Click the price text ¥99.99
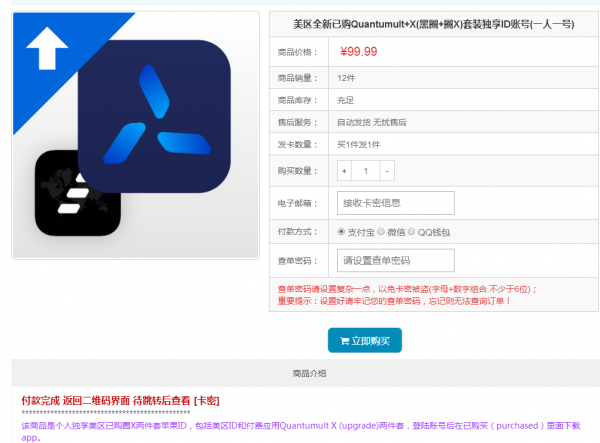 [359, 52]
